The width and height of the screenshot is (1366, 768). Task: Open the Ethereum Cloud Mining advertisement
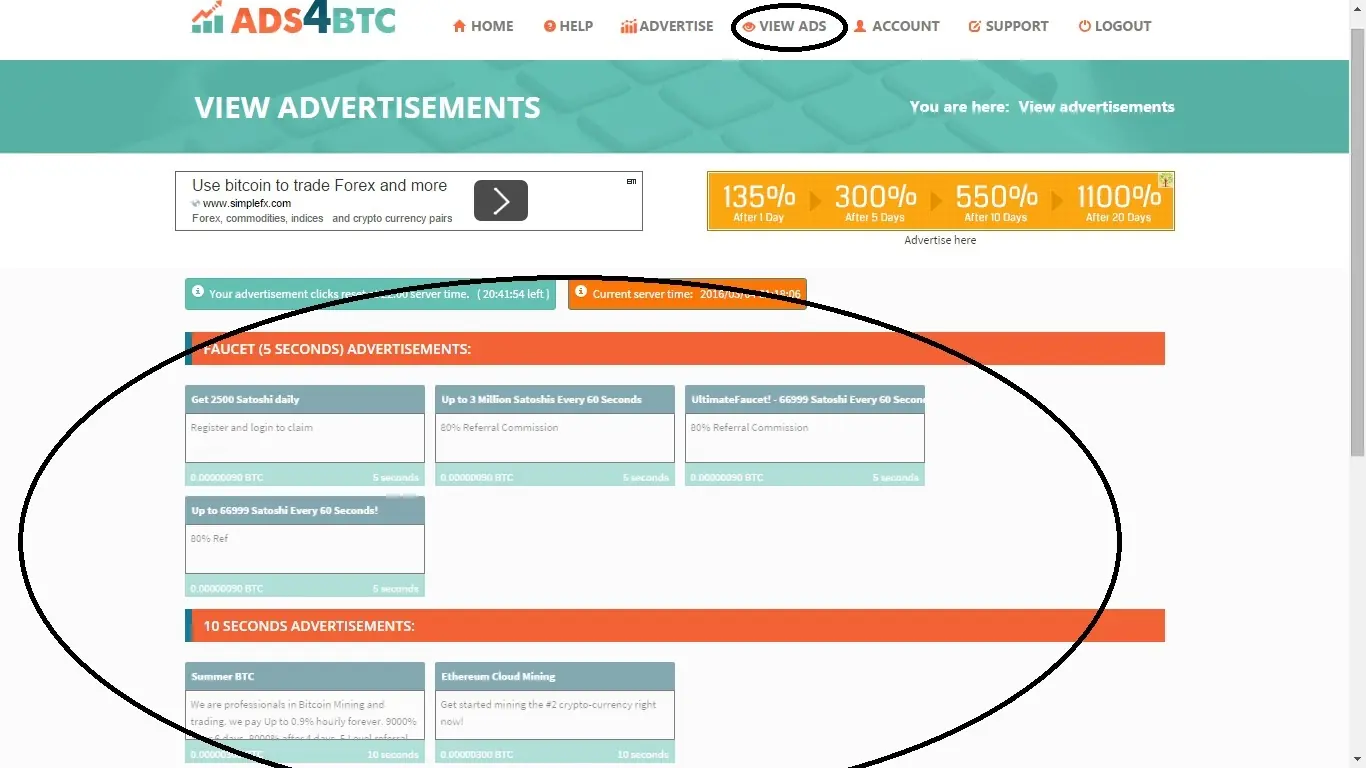coord(555,712)
